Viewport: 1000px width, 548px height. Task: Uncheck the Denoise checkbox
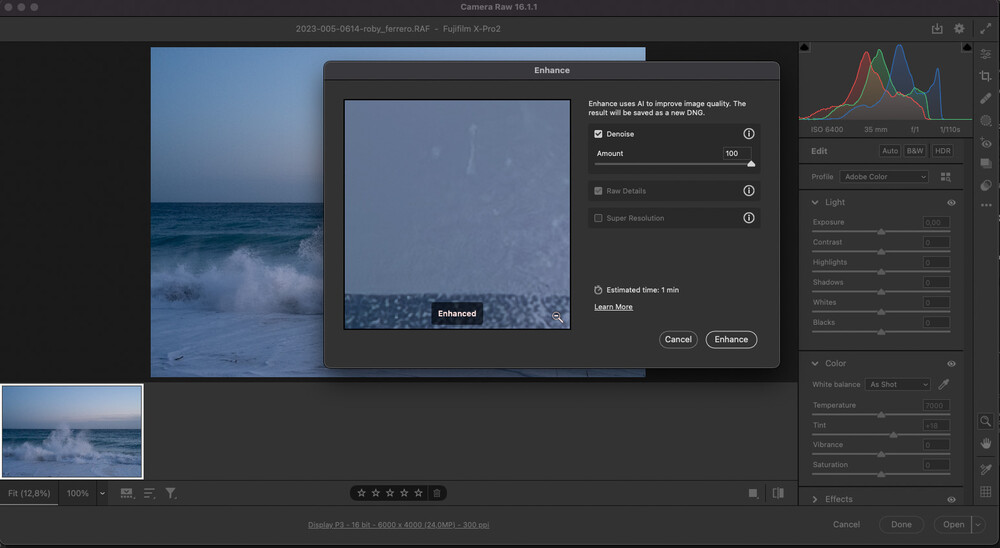pyautogui.click(x=598, y=134)
